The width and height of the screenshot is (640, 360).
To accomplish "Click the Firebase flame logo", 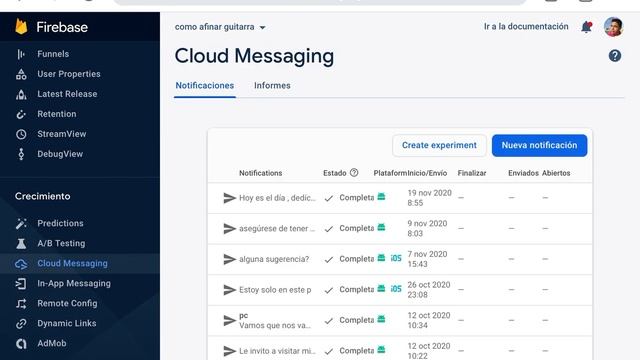I will click(x=21, y=27).
